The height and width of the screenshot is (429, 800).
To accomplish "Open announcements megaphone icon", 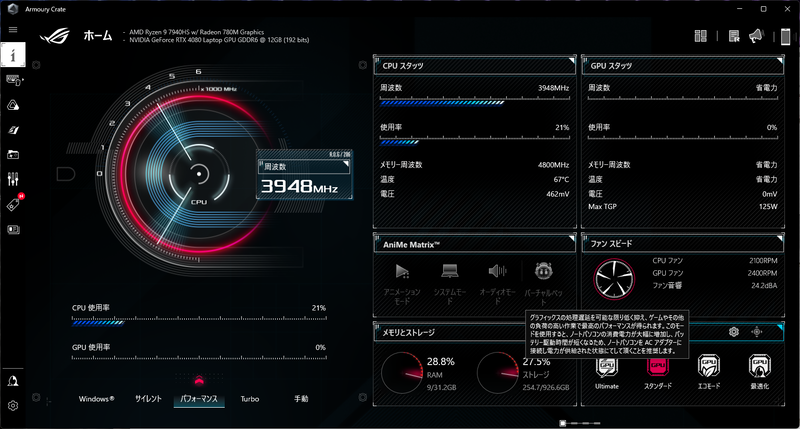I will pyautogui.click(x=757, y=36).
